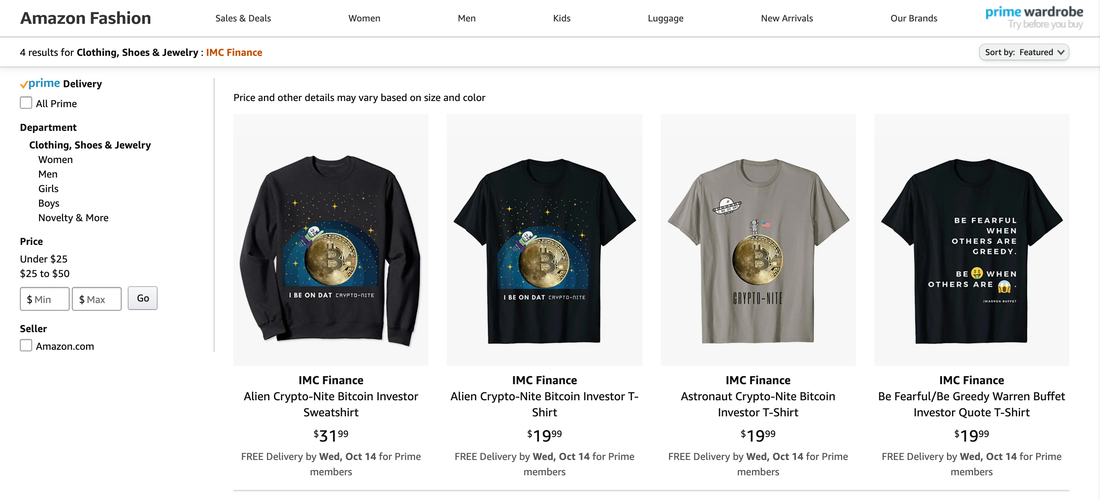Screen dimensions: 1100x499
Task: Select the Luggage navigation item
Action: click(666, 18)
